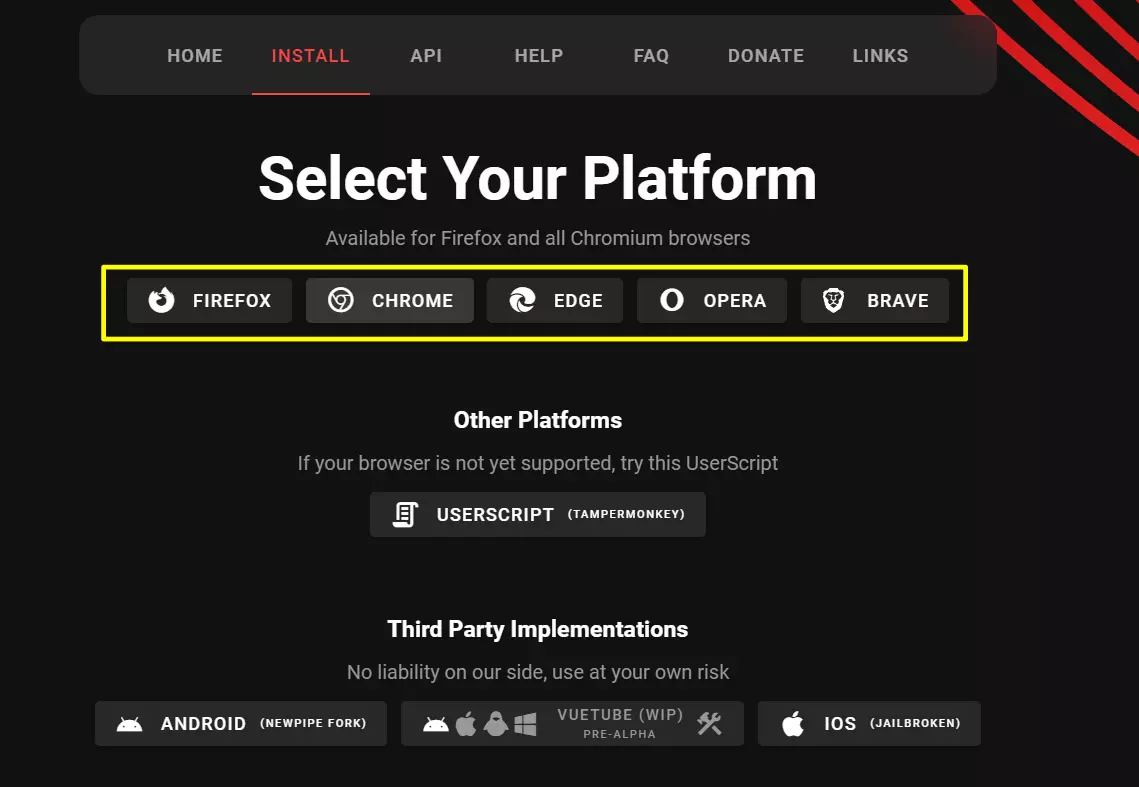Image resolution: width=1139 pixels, height=787 pixels.
Task: Go to the Home tab
Action: (195, 56)
